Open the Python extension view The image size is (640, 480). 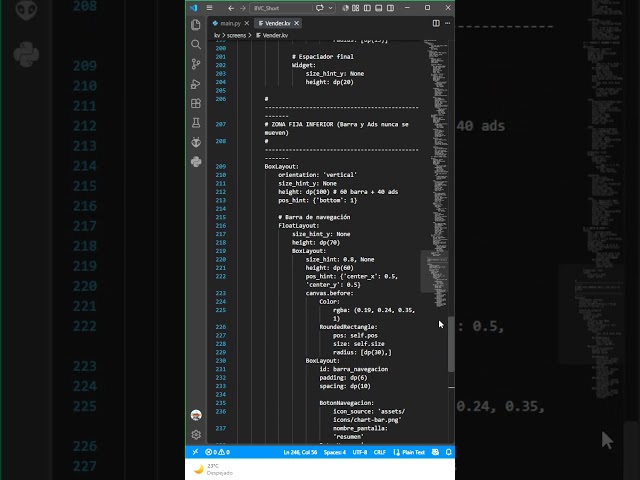(x=196, y=162)
